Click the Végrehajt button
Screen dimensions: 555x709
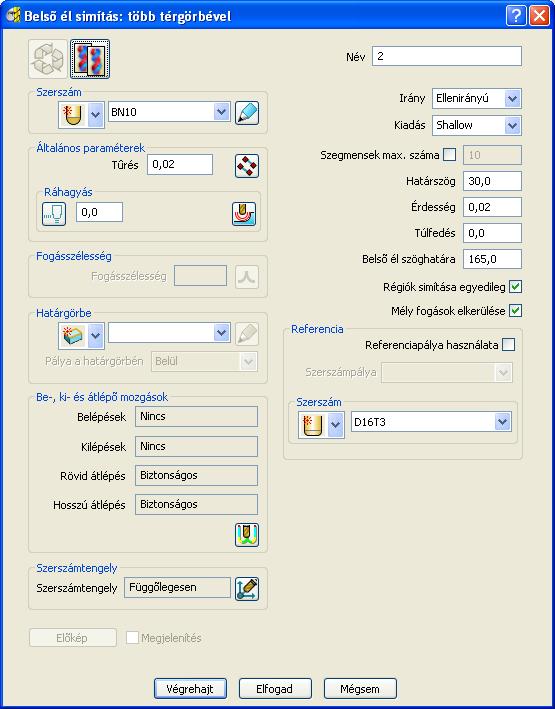click(190, 689)
